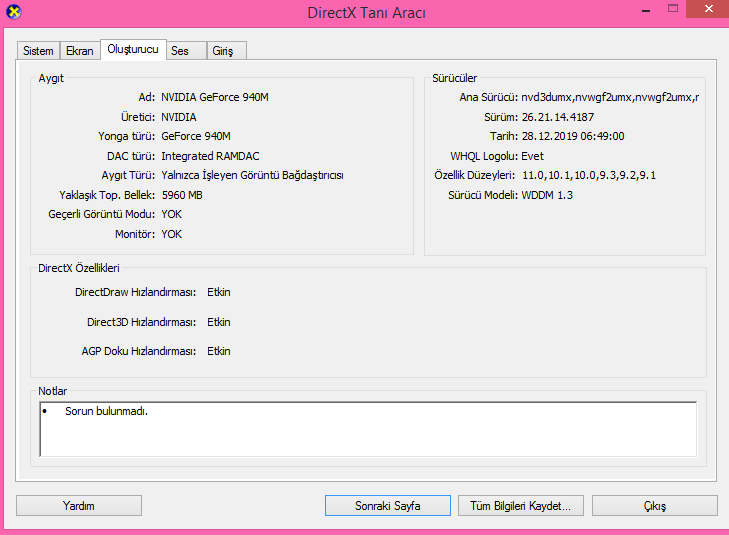Click Geçerli Görüntü Modu value 'YOK'
The image size is (729, 535).
click(x=172, y=214)
